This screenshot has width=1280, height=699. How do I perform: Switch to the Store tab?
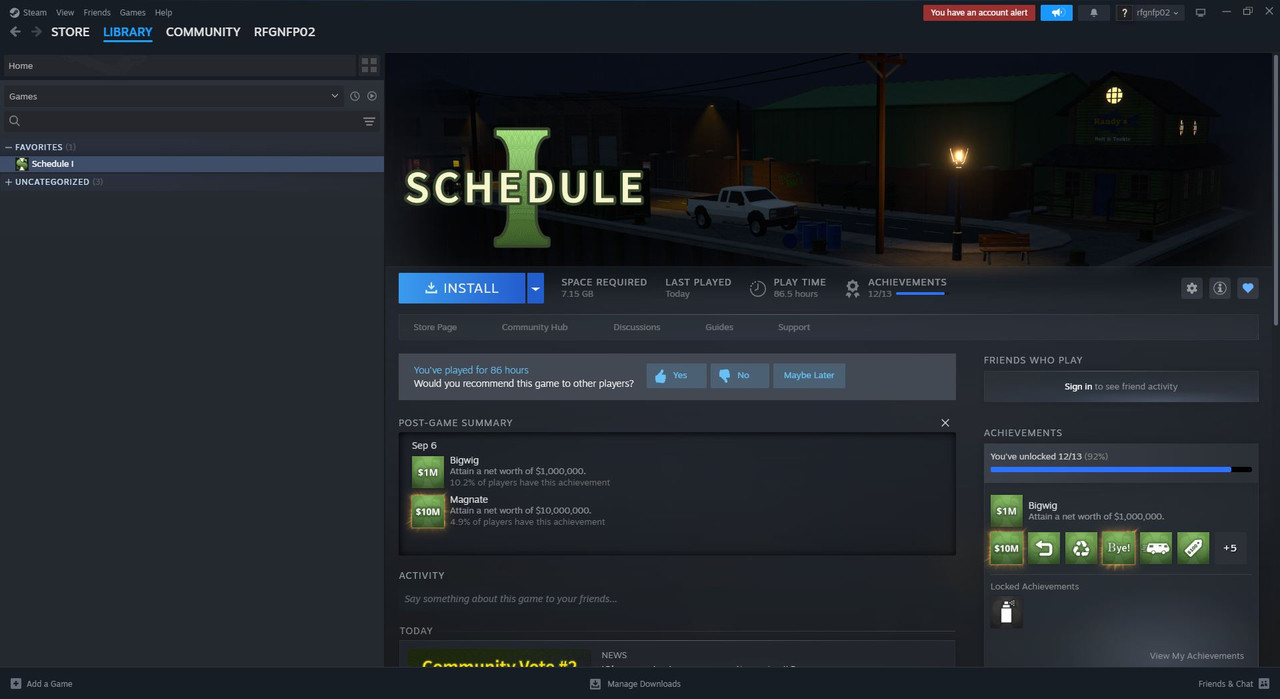(x=70, y=32)
